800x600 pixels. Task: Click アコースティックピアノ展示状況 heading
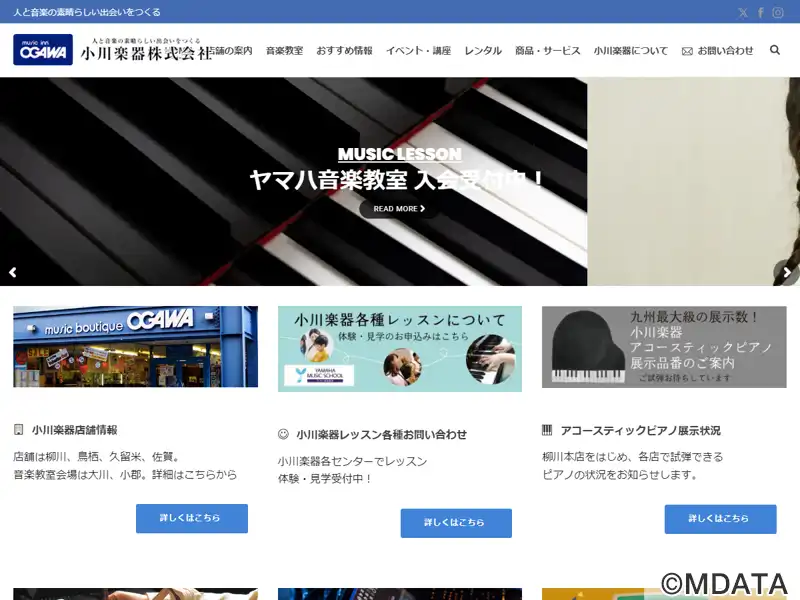[641, 431]
